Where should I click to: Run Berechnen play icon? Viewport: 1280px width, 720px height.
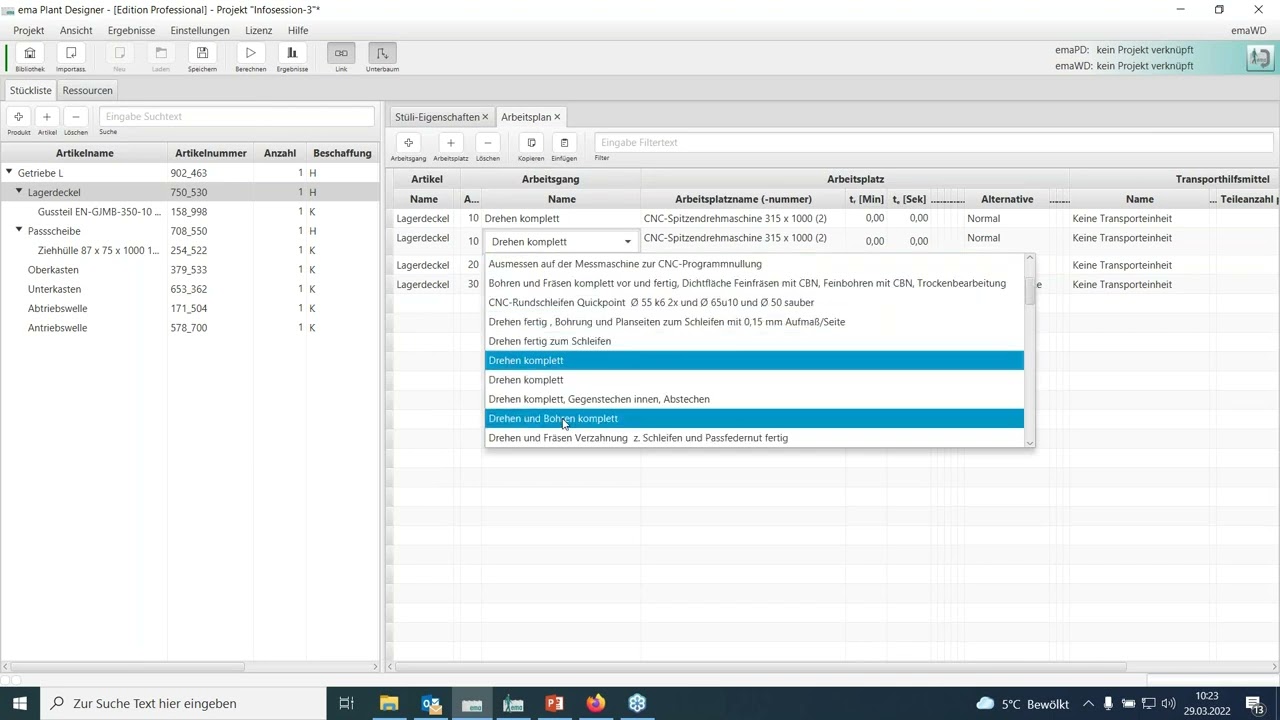[251, 54]
